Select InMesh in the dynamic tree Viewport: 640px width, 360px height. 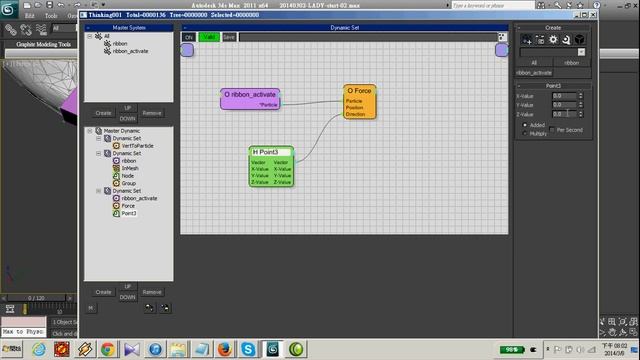pyautogui.click(x=130, y=168)
